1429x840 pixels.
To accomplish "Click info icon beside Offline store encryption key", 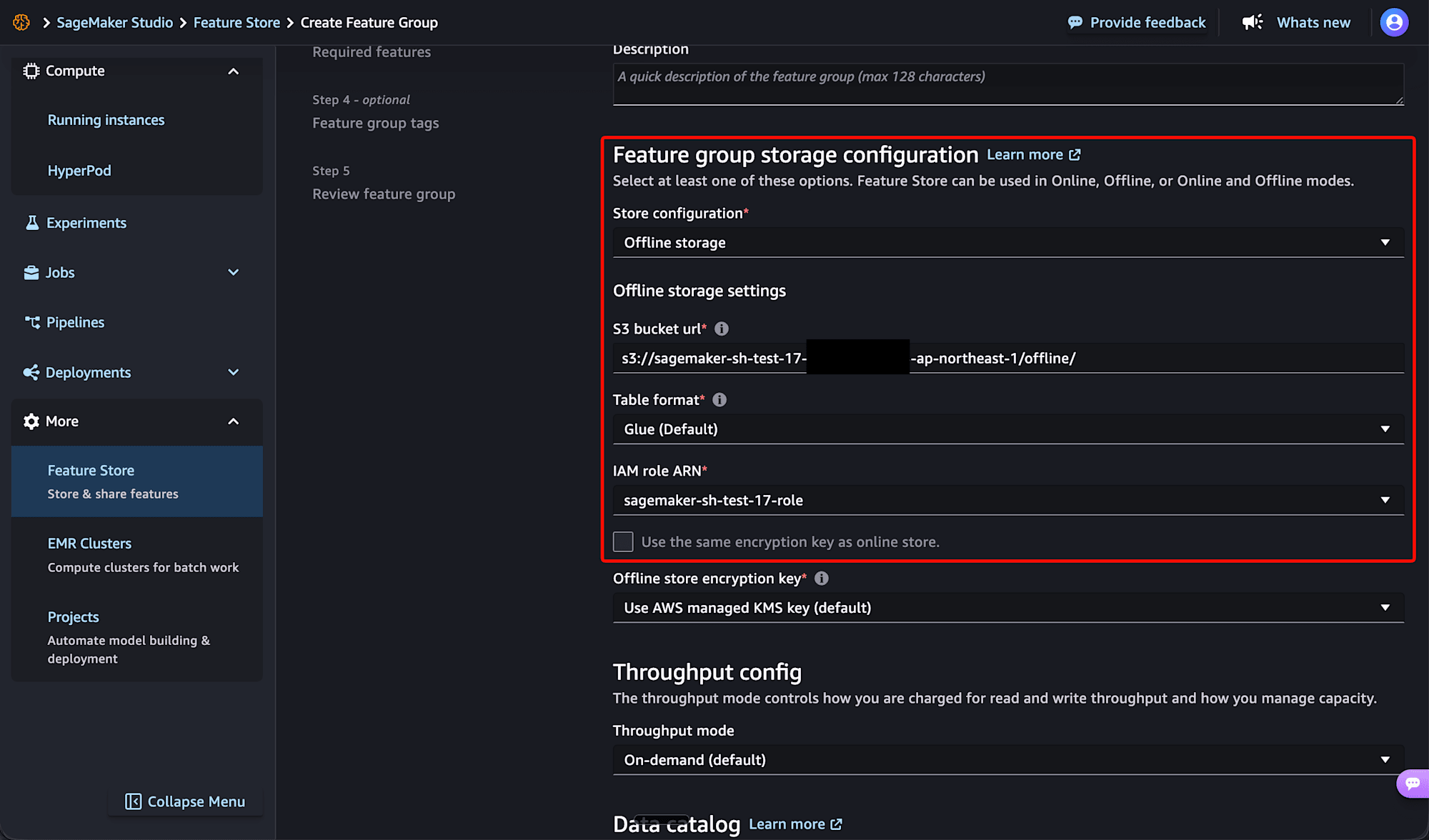I will click(x=822, y=579).
